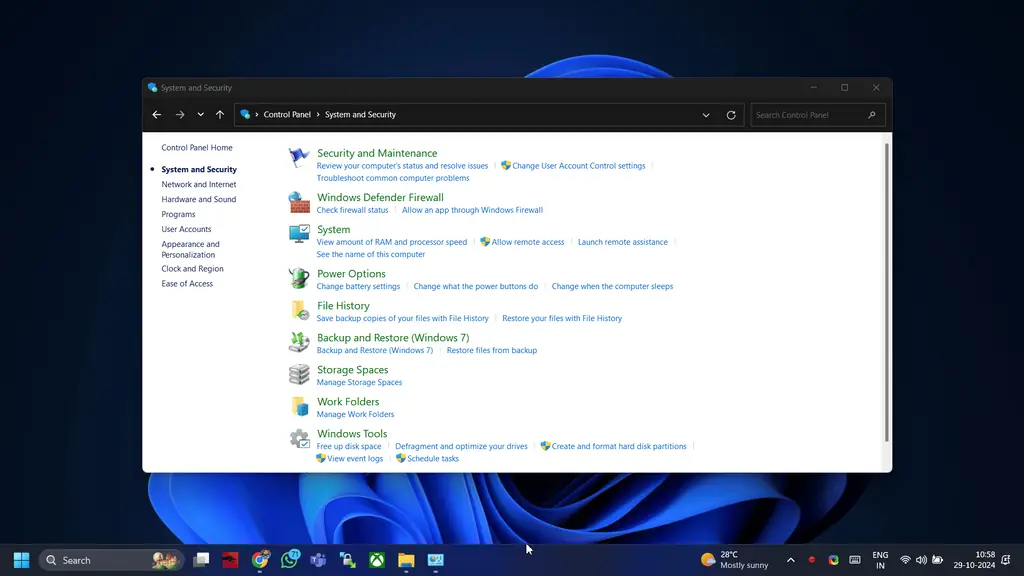This screenshot has width=1024, height=576.
Task: Click the search magnifier in Control Panel
Action: [x=871, y=115]
